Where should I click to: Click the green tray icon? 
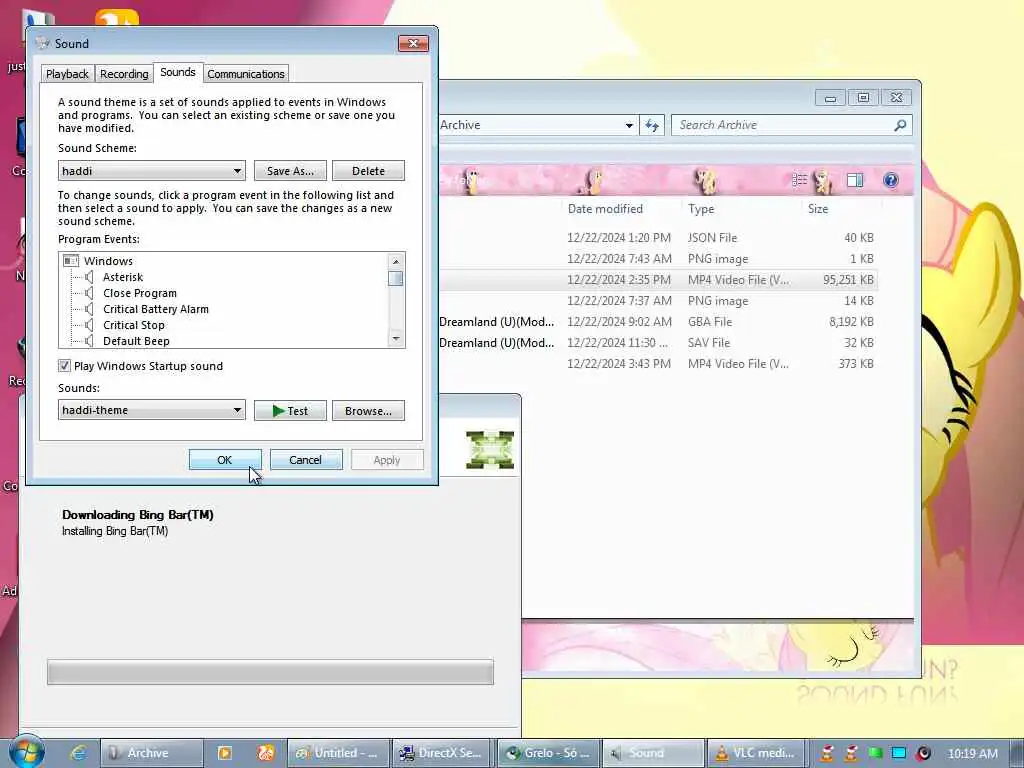pyautogui.click(x=875, y=754)
